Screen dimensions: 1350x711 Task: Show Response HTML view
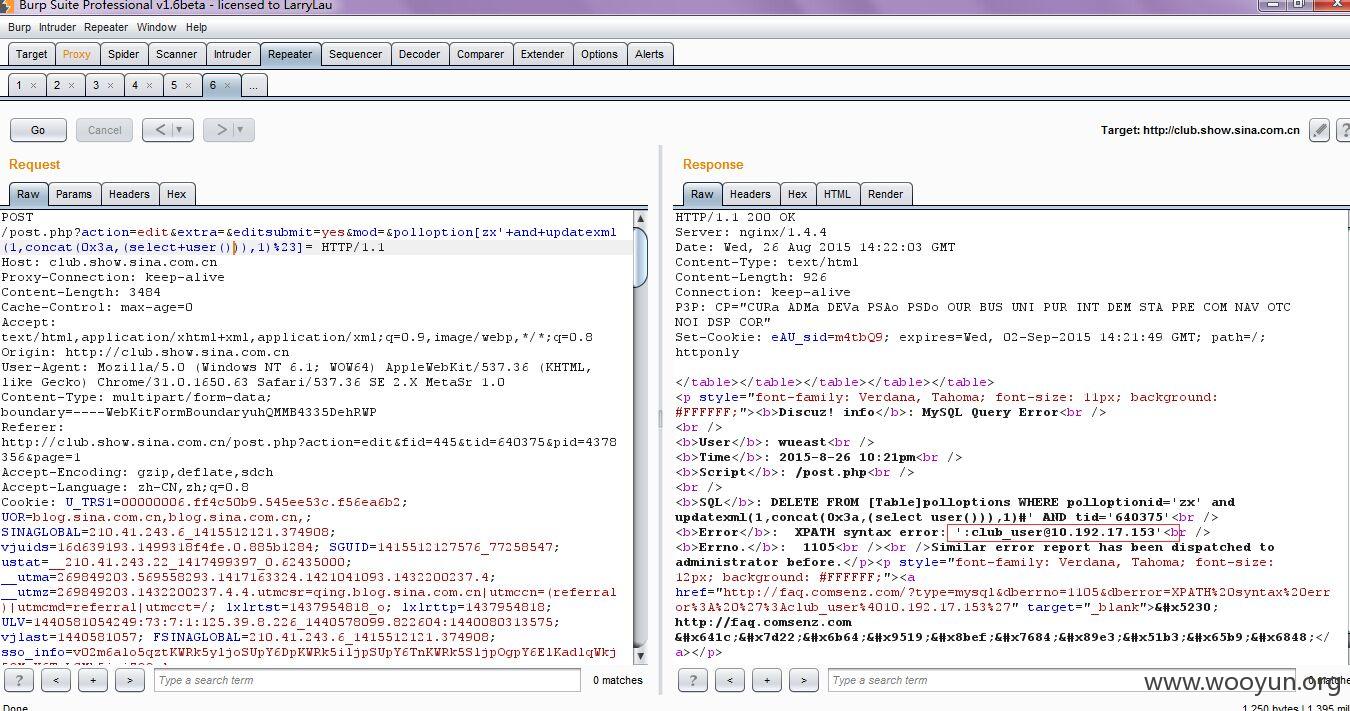tap(837, 194)
